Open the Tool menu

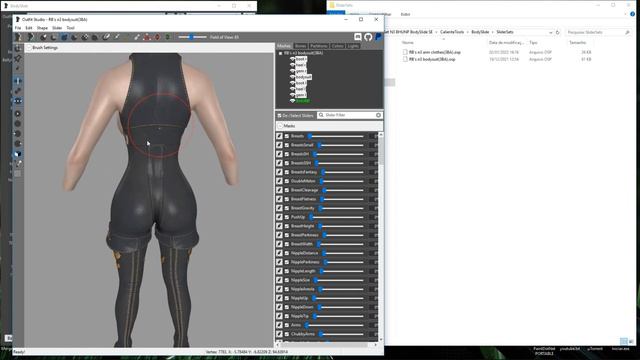pyautogui.click(x=71, y=28)
